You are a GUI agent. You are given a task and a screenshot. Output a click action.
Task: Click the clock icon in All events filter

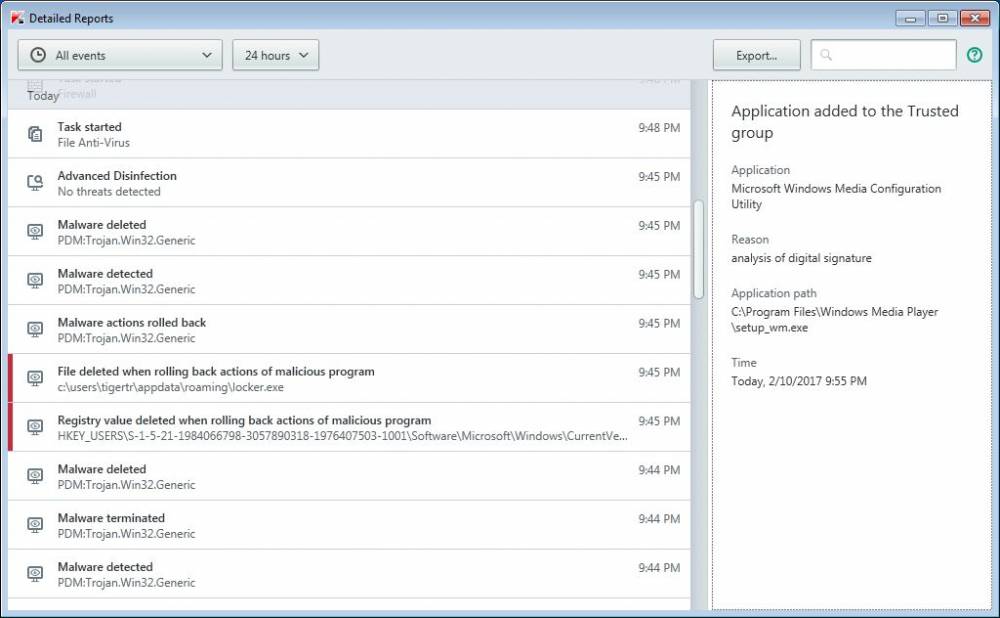coord(38,55)
